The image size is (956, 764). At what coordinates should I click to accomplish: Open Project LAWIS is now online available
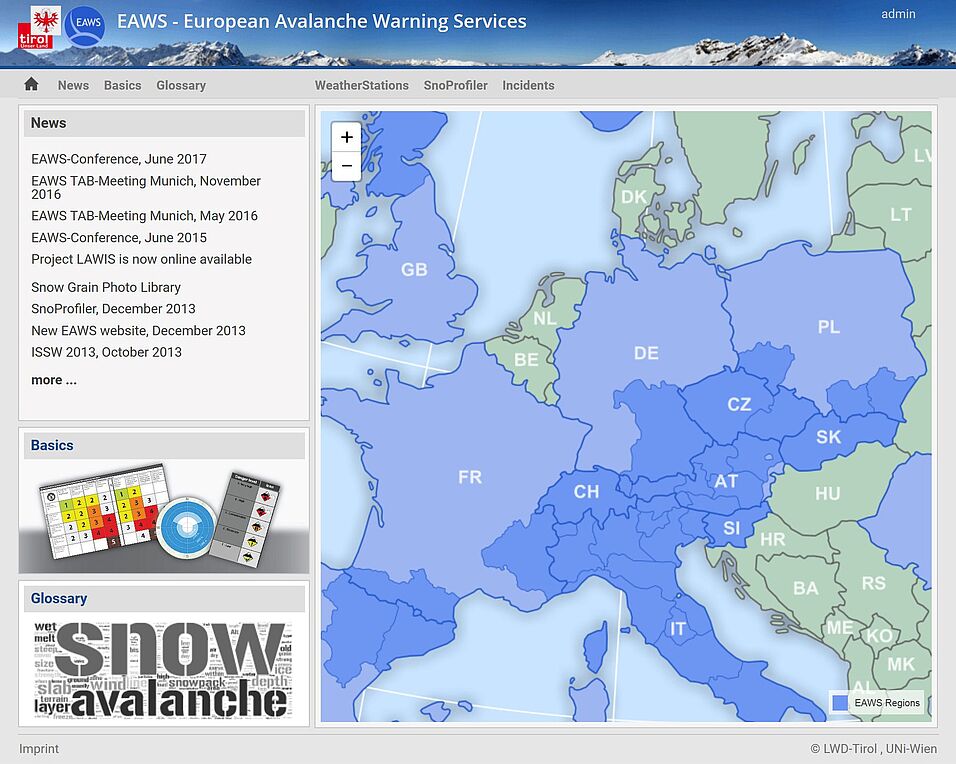click(x=141, y=259)
